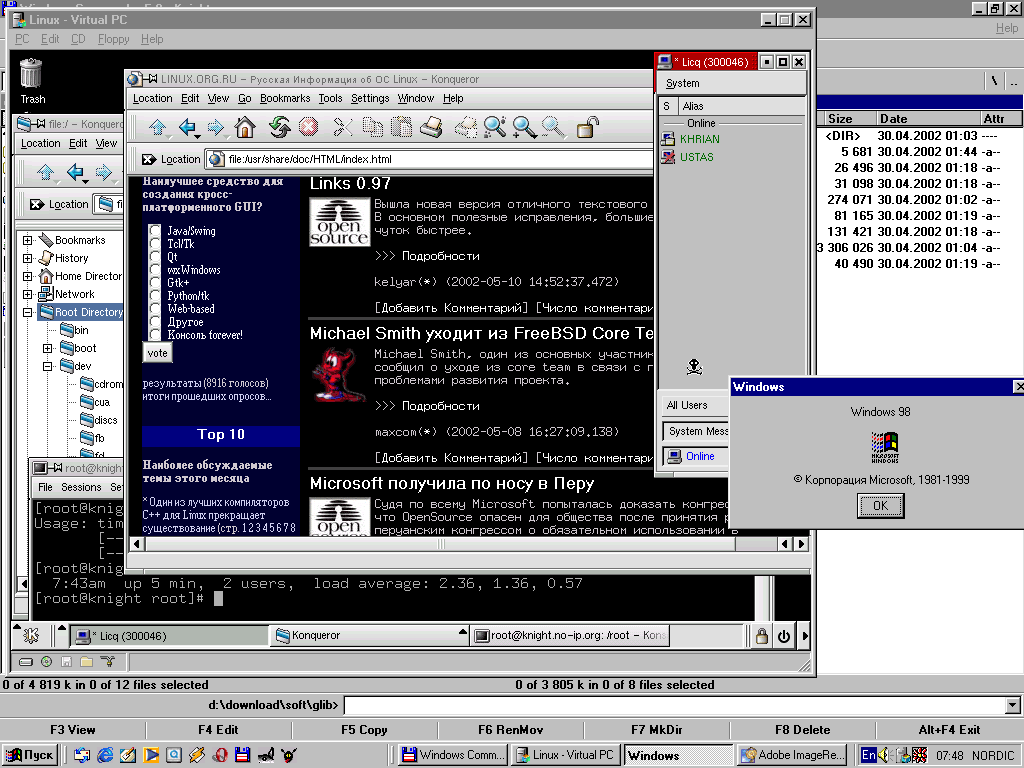Select the Консоль forever! poll option
Image resolution: width=1024 pixels, height=768 pixels.
pyautogui.click(x=155, y=335)
